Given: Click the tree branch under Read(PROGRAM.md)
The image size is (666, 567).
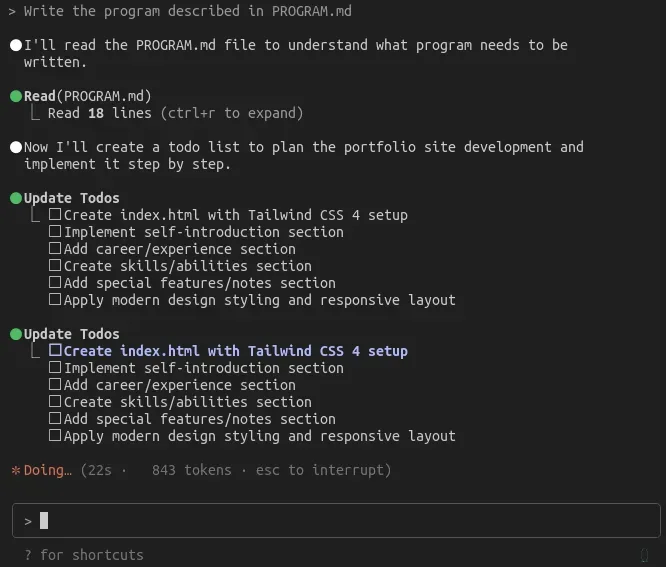Looking at the screenshot, I should click(x=36, y=113).
